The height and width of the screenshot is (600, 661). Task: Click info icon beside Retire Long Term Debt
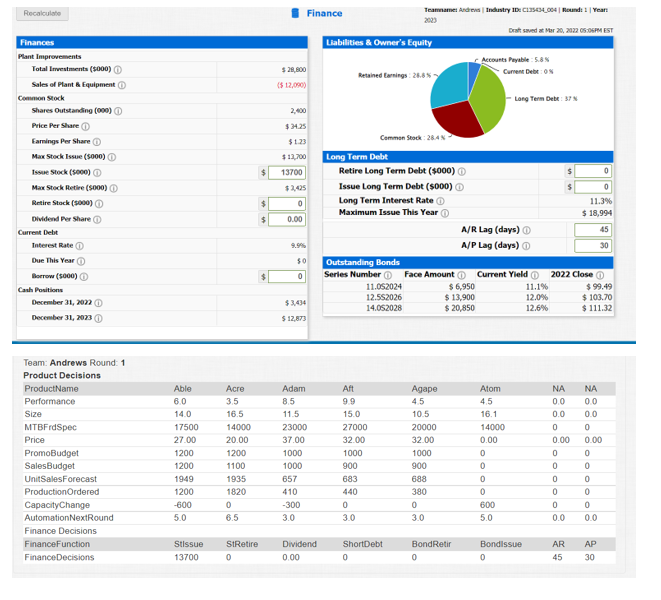click(462, 172)
